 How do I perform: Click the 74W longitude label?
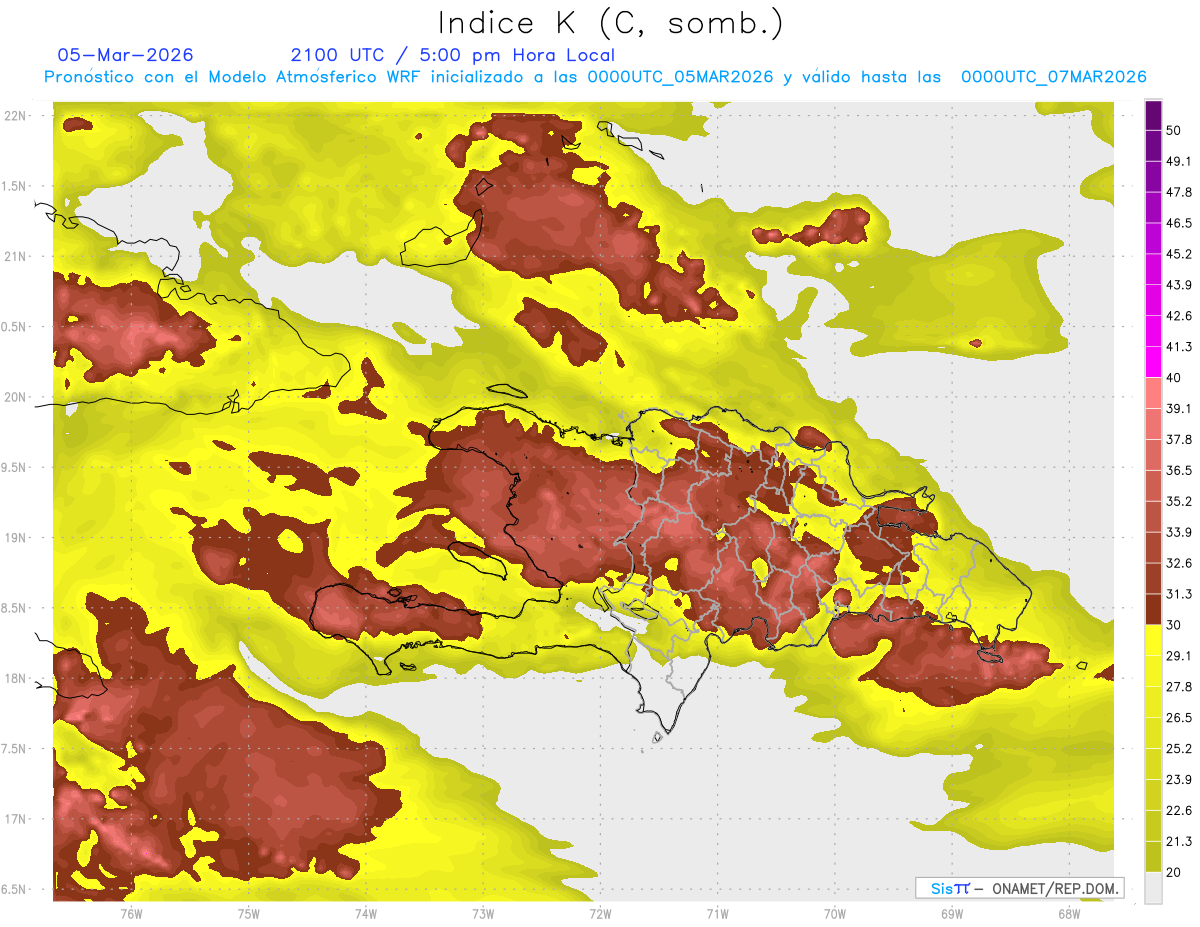(366, 913)
